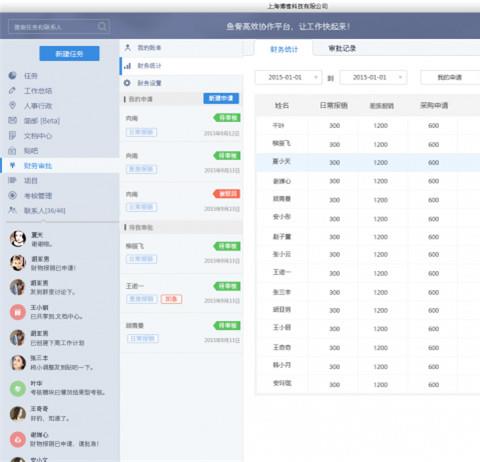
Task: Open 财务审批 in the left sidebar
Action: click(x=60, y=165)
